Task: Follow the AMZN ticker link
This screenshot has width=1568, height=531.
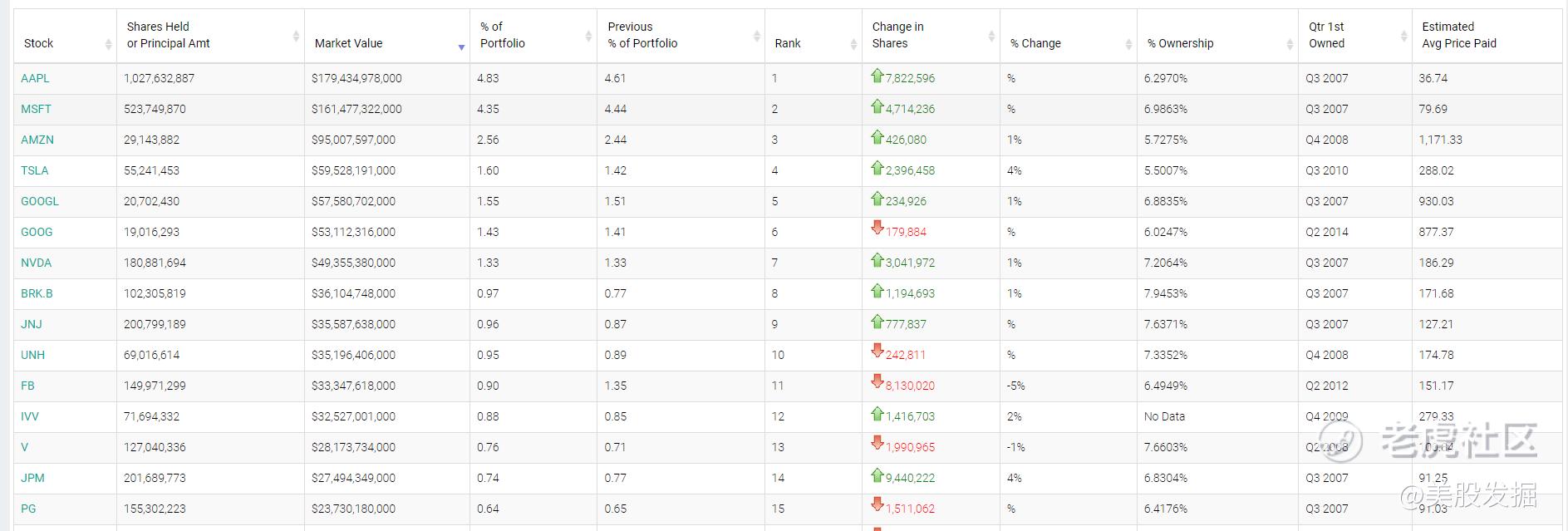Action: [x=37, y=140]
